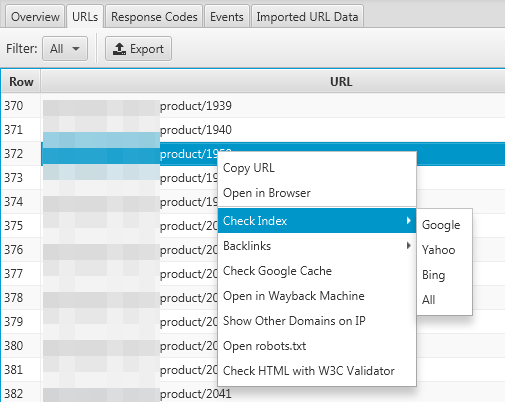505x402 pixels.
Task: Expand the Backlinks submenu arrow
Action: [408, 246]
